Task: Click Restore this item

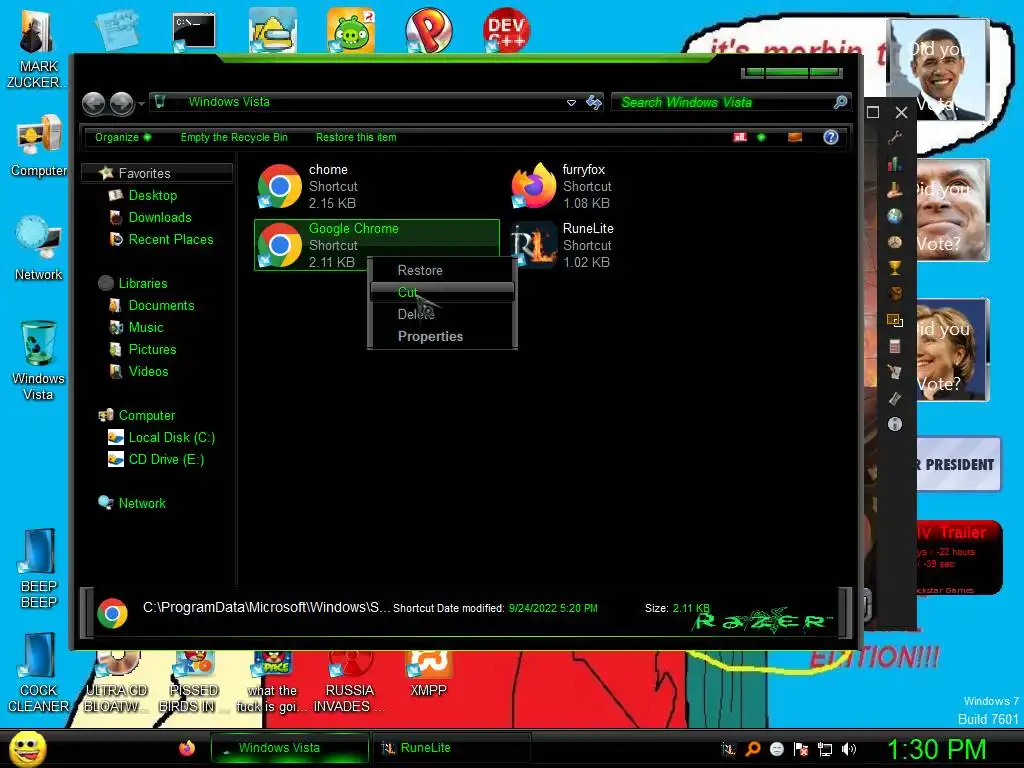Action: (356, 137)
